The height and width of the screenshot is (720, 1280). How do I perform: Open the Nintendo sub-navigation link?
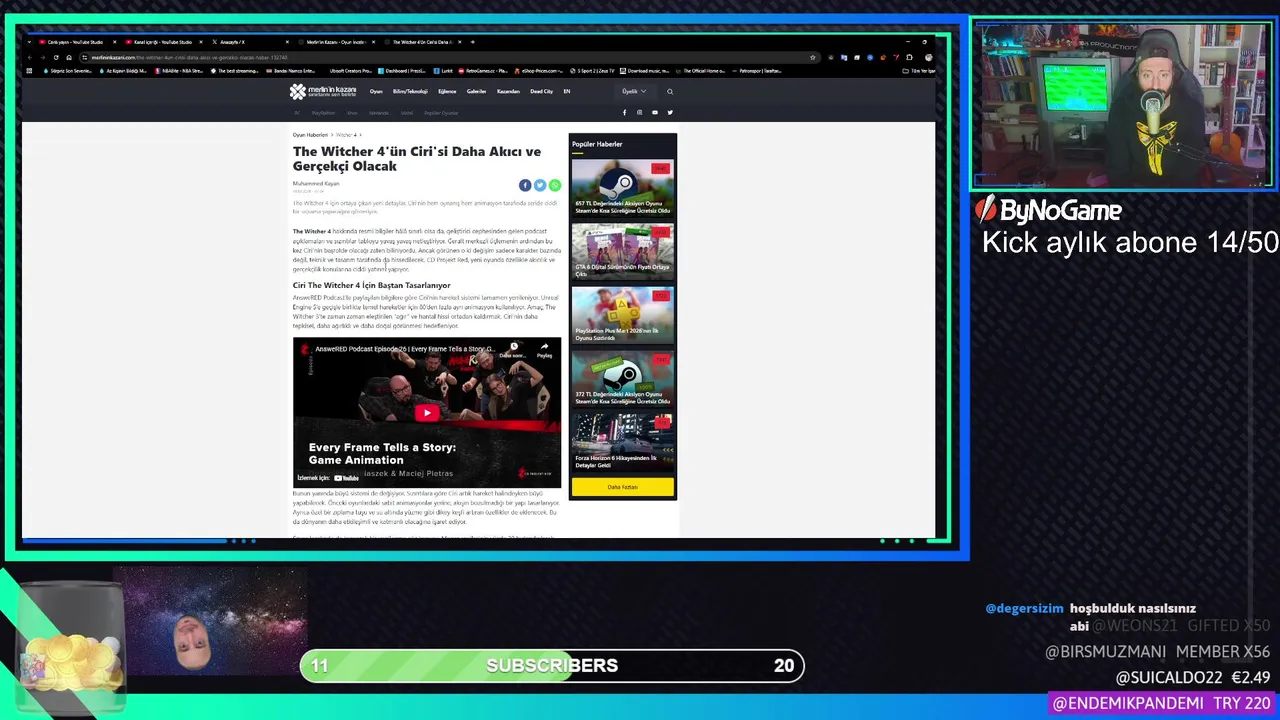pyautogui.click(x=378, y=113)
